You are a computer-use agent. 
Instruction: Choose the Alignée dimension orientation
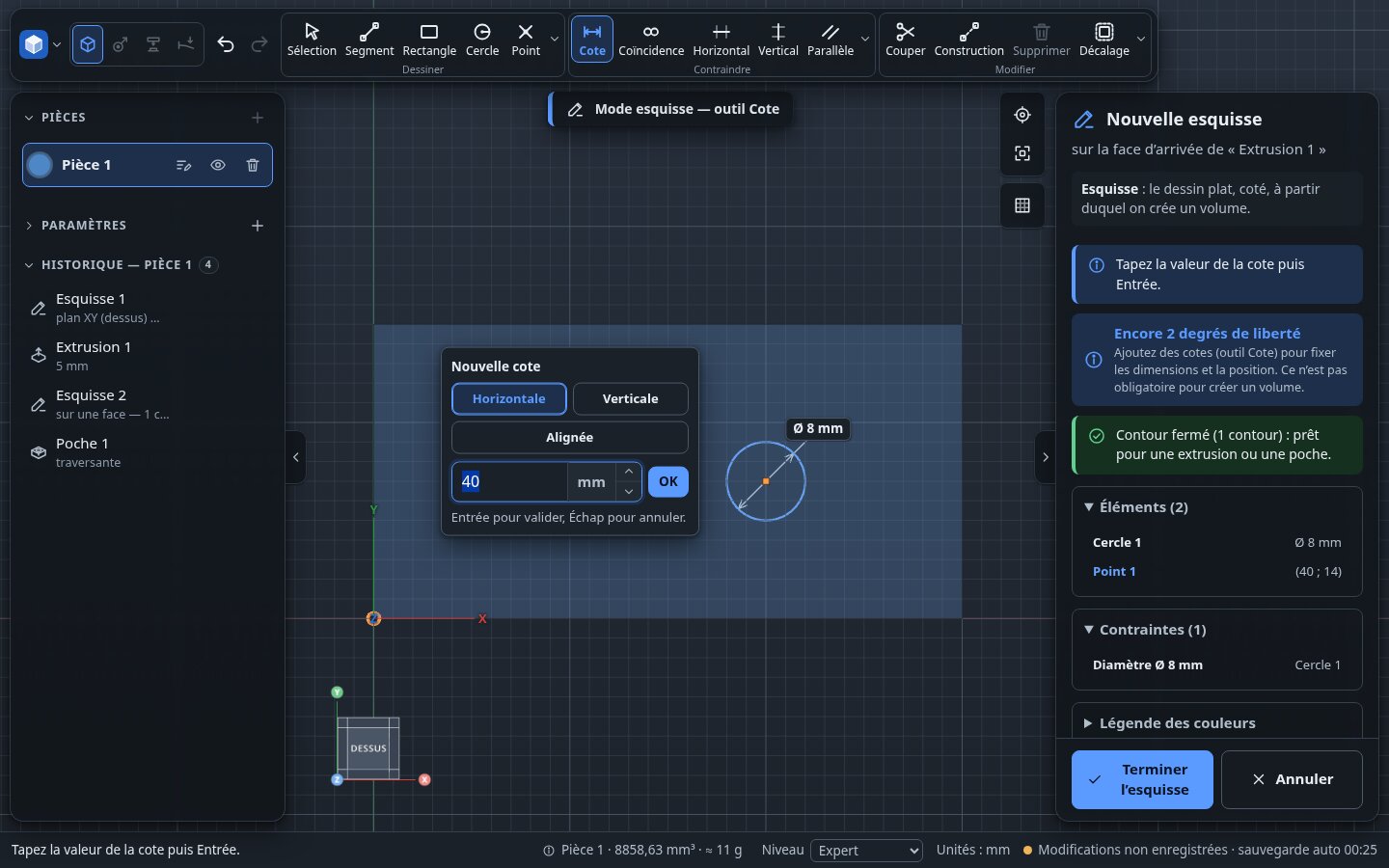(570, 437)
